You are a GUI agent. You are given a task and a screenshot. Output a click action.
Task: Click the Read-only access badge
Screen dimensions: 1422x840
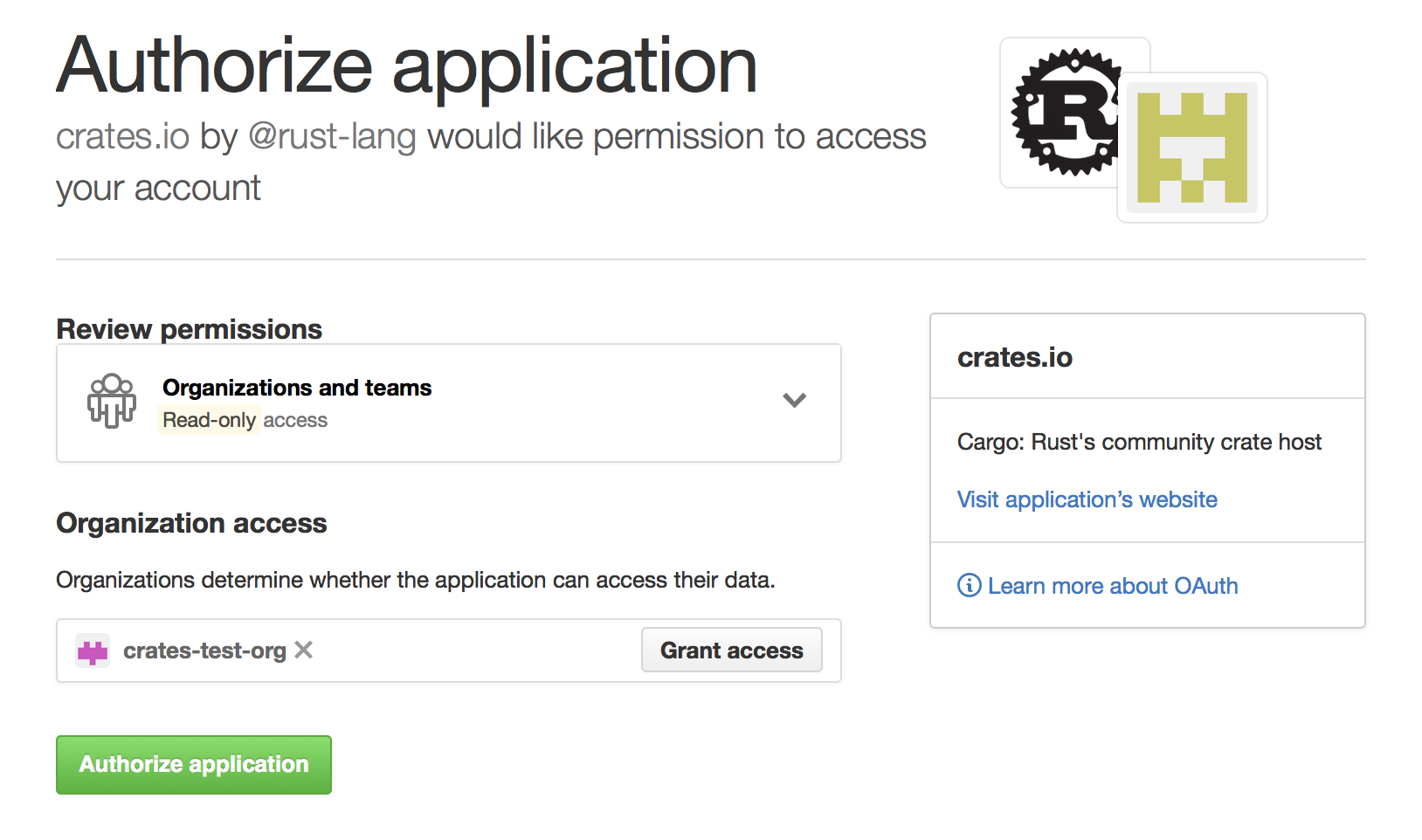[x=209, y=420]
